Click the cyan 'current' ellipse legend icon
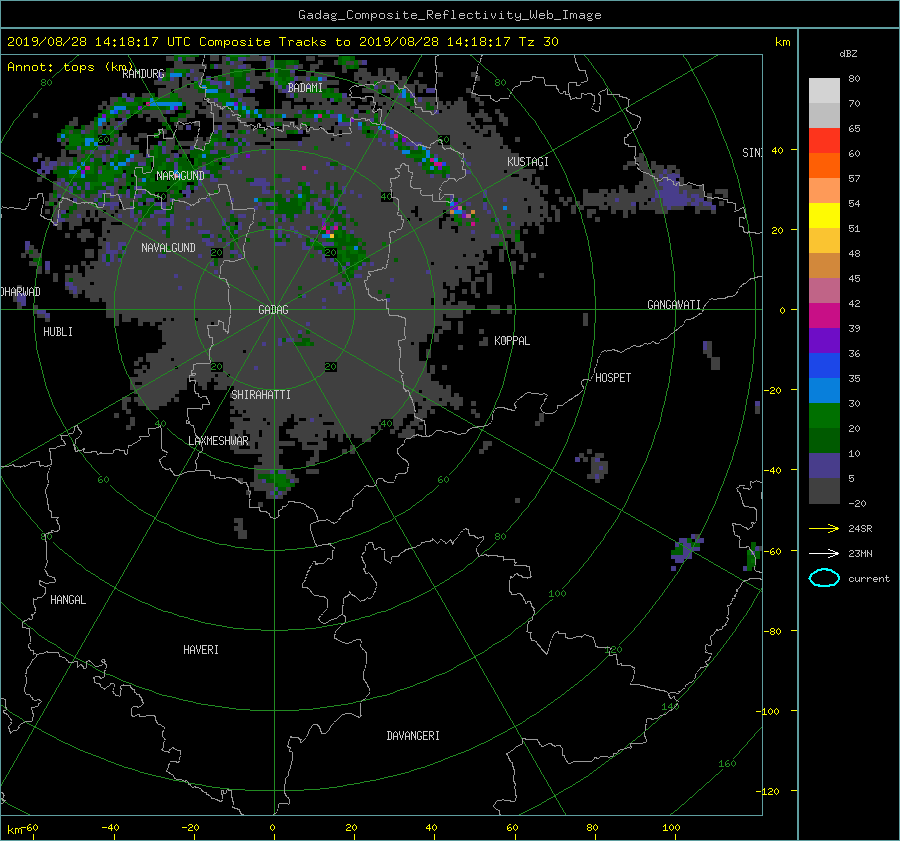Viewport: 900px width, 841px height. tap(824, 578)
